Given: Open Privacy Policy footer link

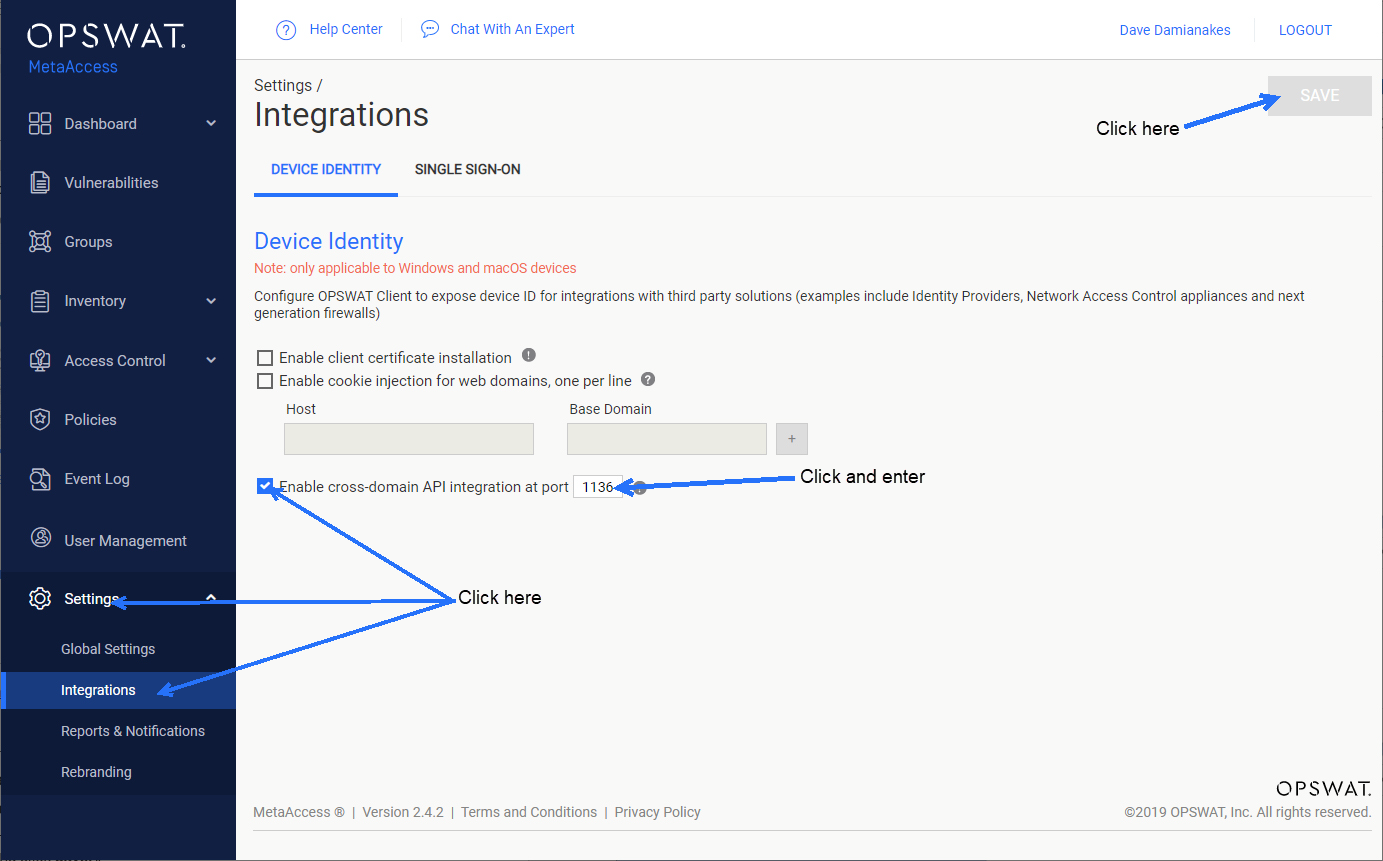Looking at the screenshot, I should 657,812.
